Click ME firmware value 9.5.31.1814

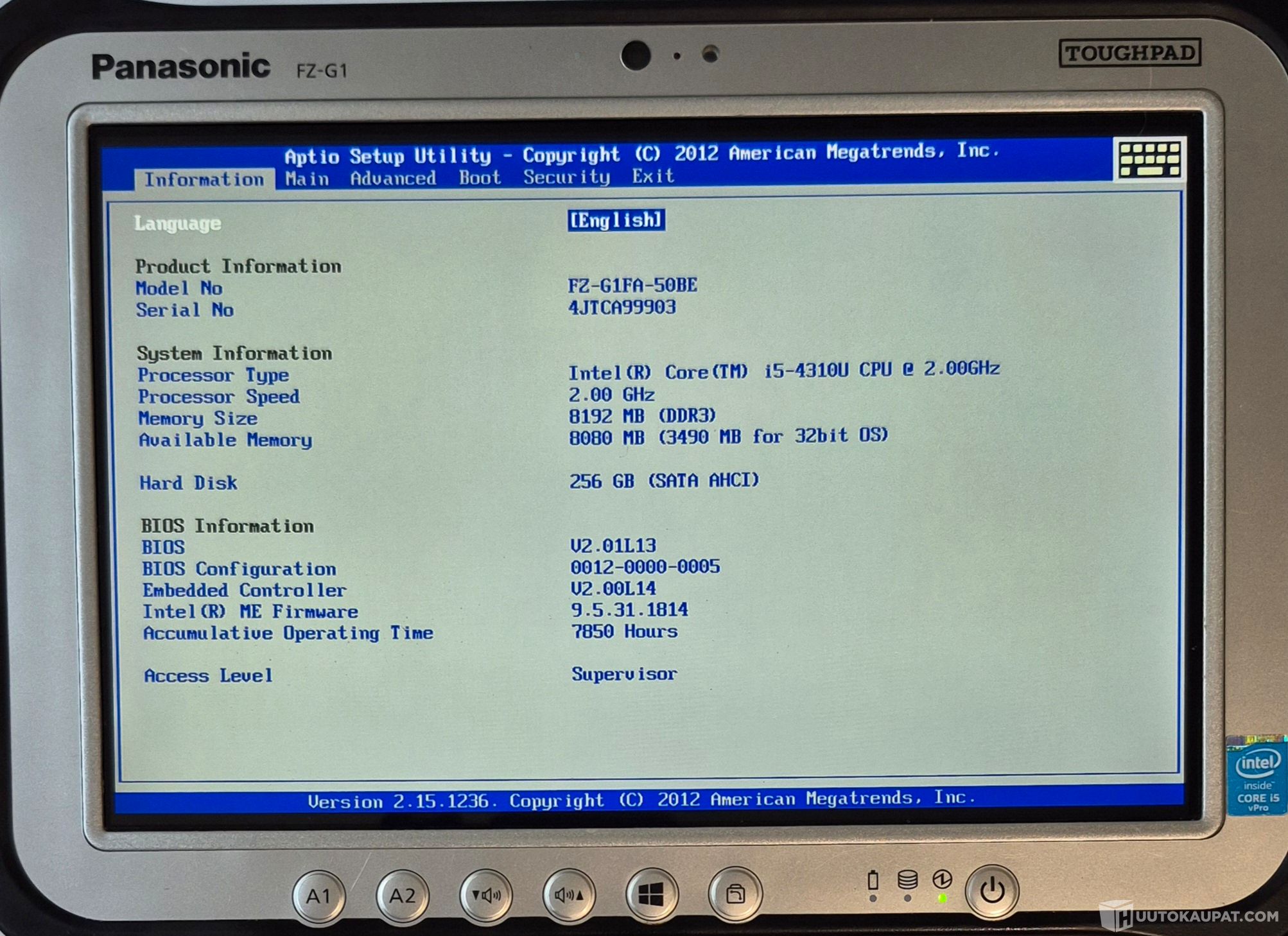(629, 609)
